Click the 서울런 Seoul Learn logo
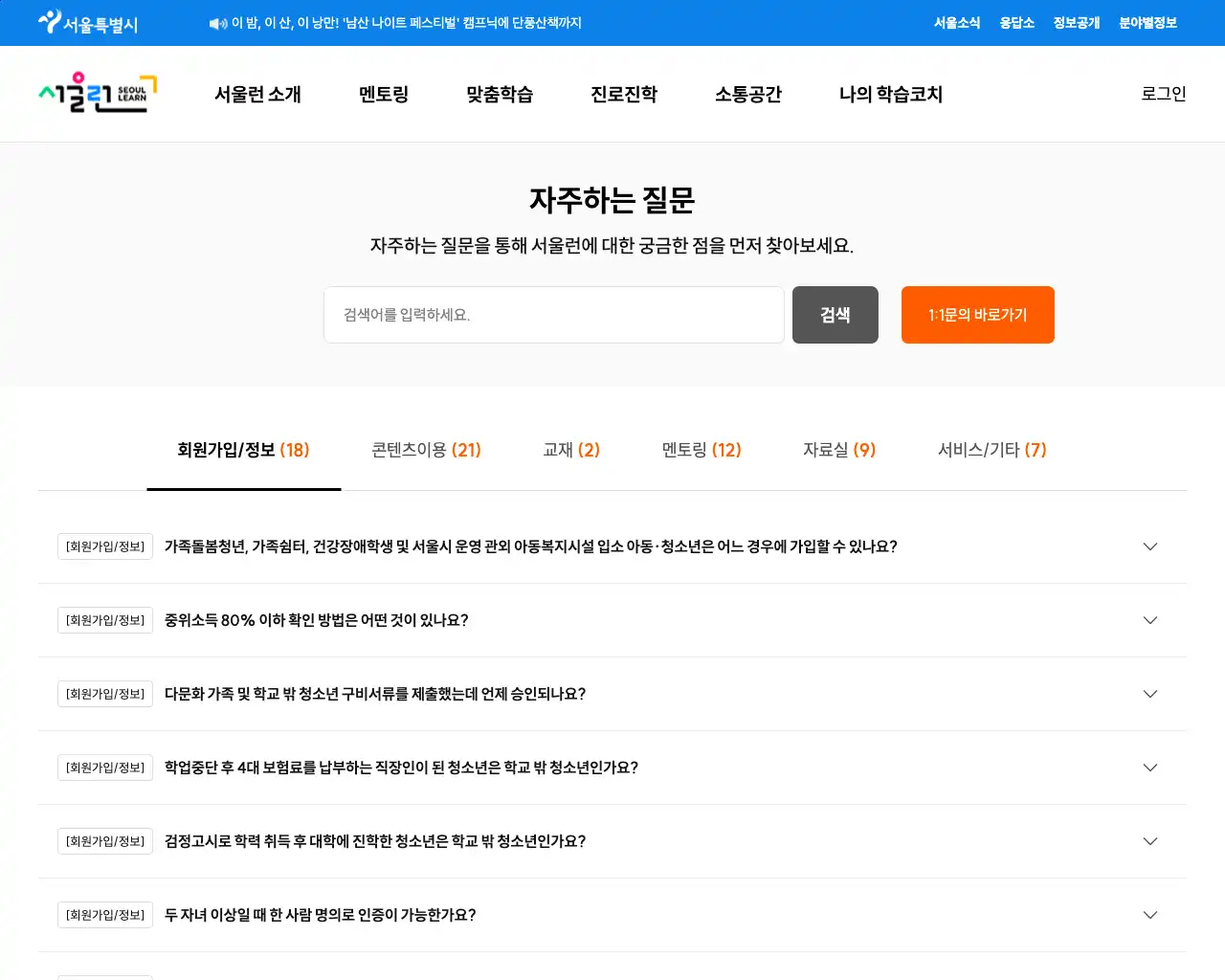The height and width of the screenshot is (980, 1225). pyautogui.click(x=98, y=94)
